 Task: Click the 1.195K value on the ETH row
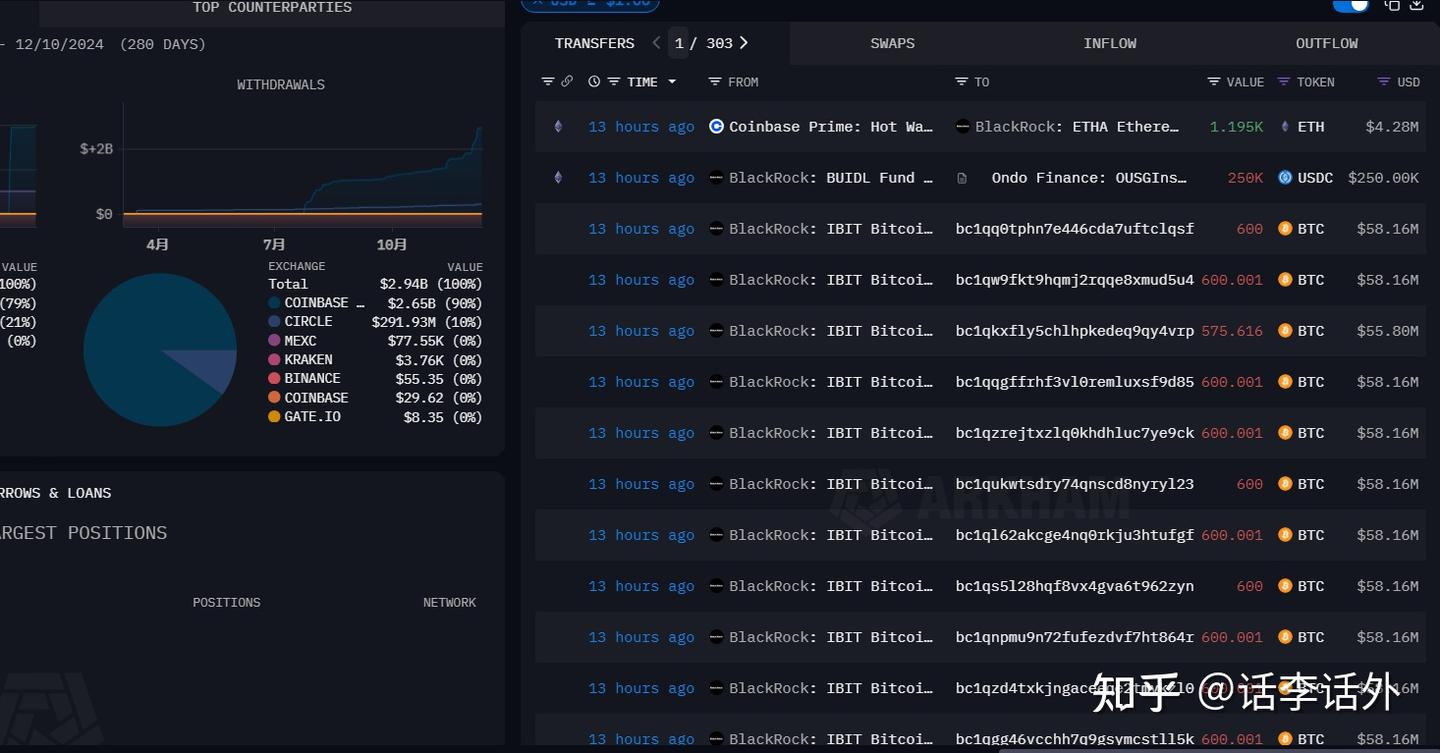[1237, 127]
